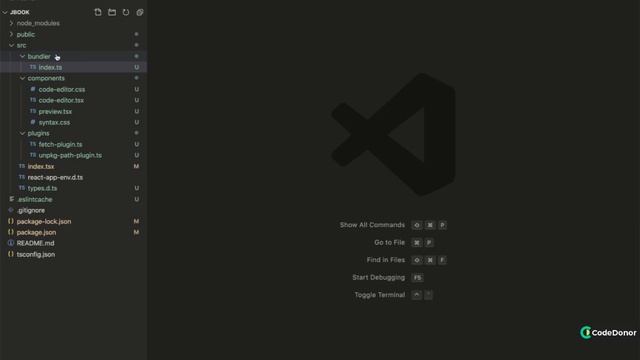Click the M status badge on index.tsx
Viewport: 640px width, 360px height.
tap(136, 166)
